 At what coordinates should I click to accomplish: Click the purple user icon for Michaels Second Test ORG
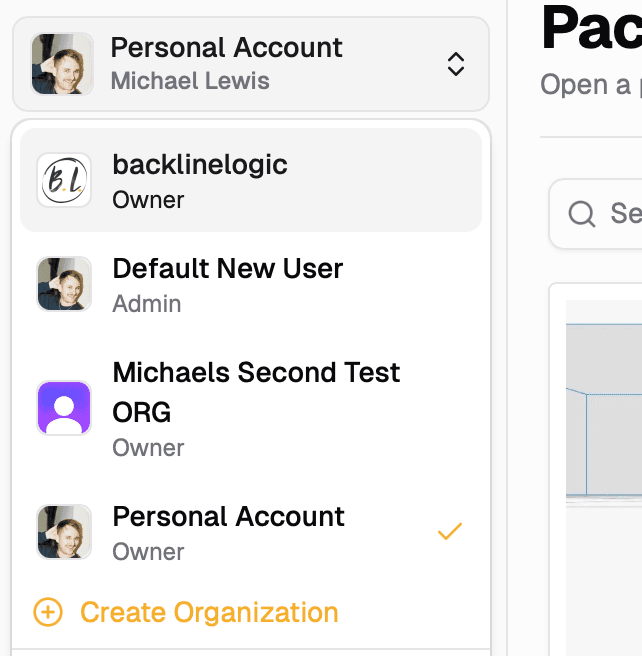(64, 407)
